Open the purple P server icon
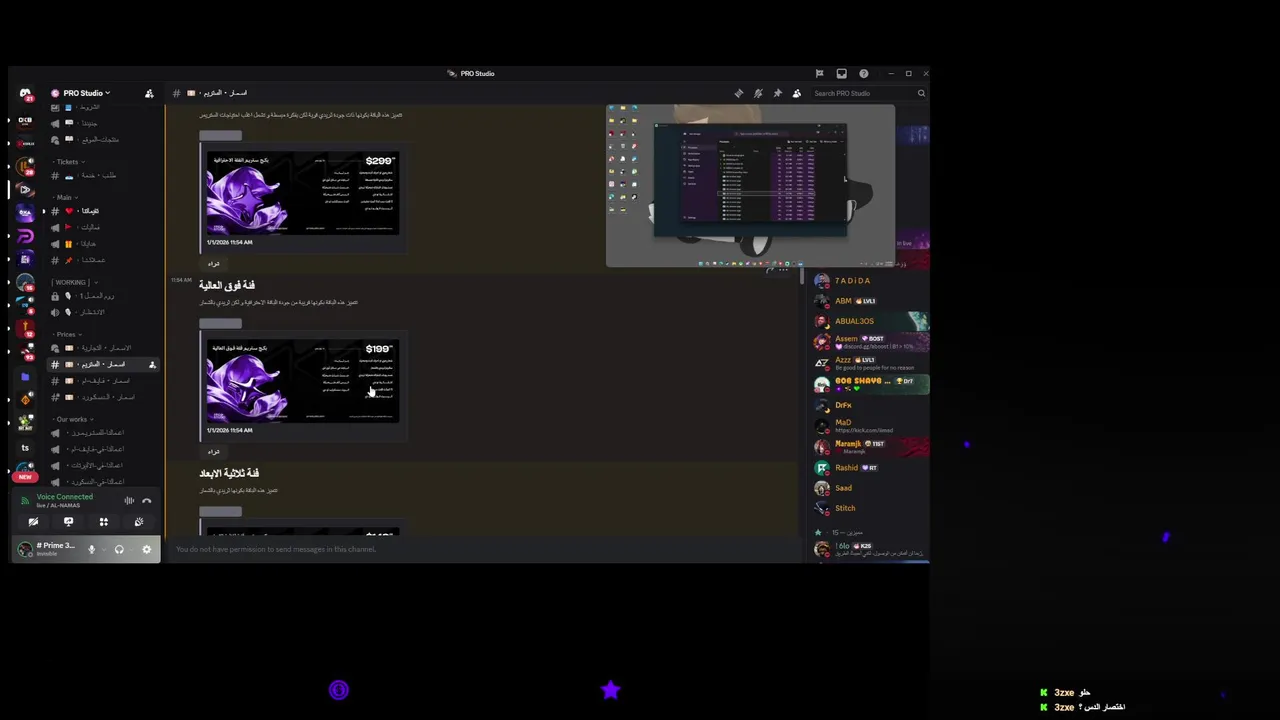 click(x=25, y=237)
